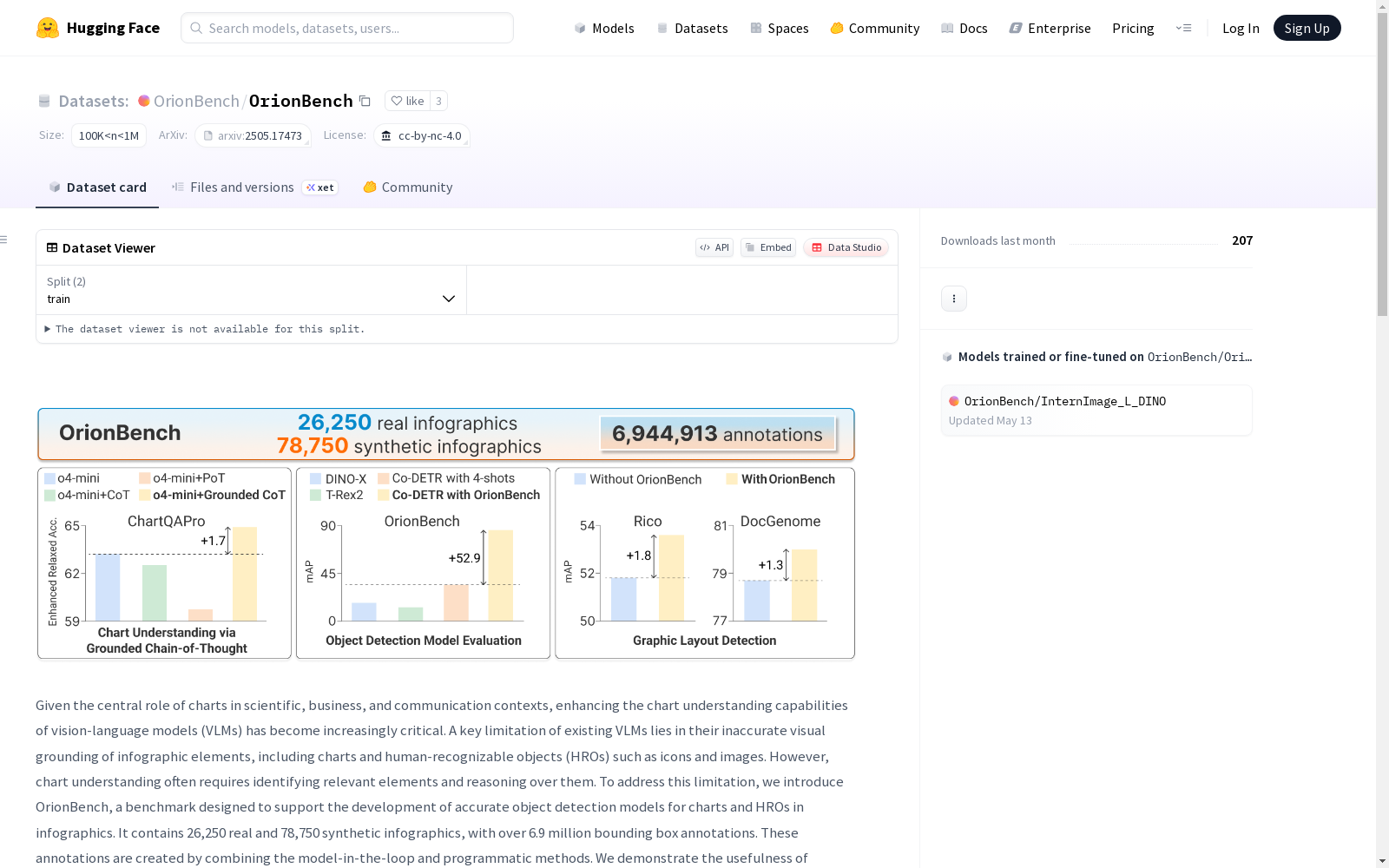Open the Community nav item in top bar
Image resolution: width=1389 pixels, height=868 pixels.
(x=874, y=28)
